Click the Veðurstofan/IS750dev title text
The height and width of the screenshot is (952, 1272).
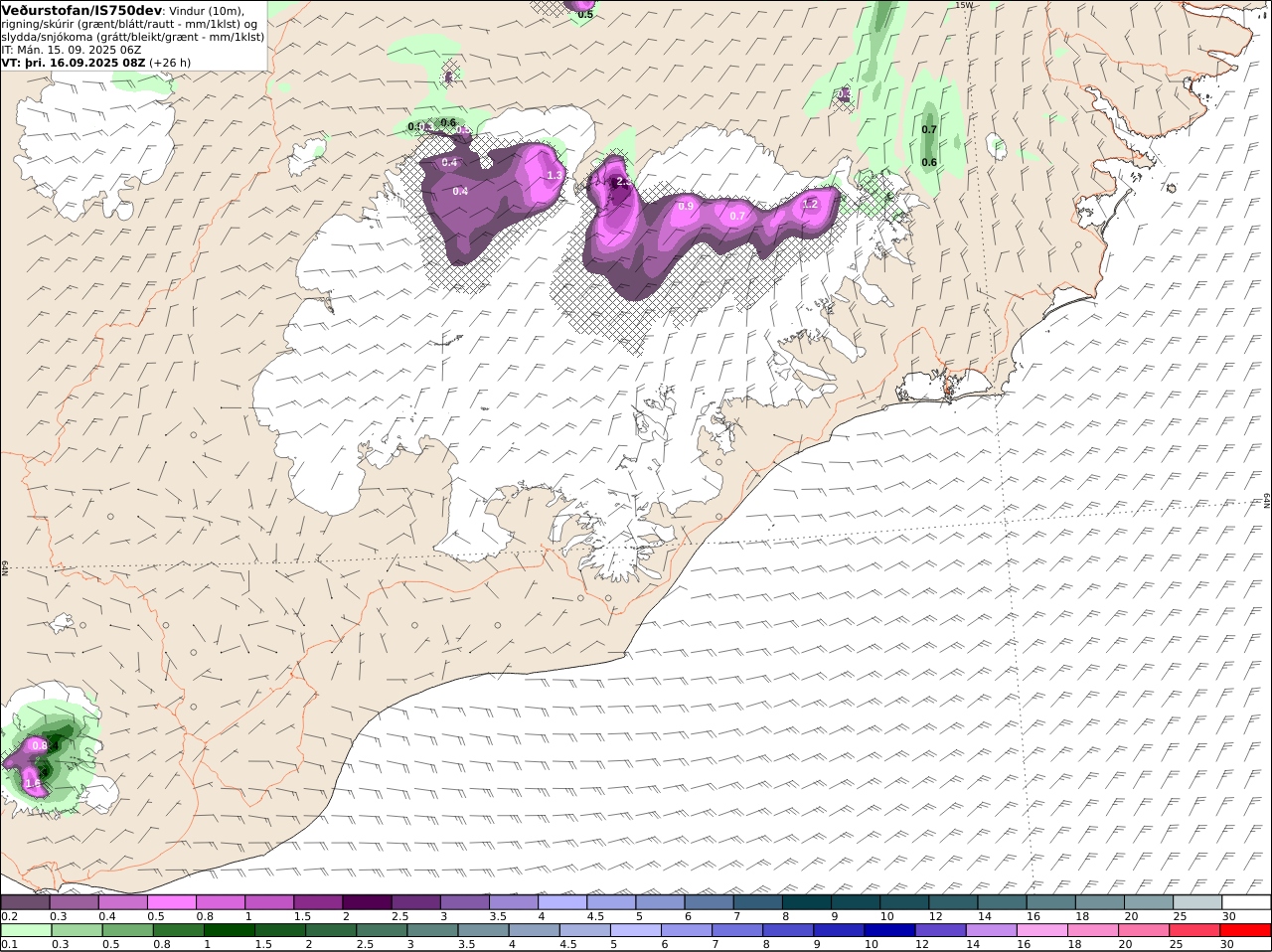(x=81, y=10)
